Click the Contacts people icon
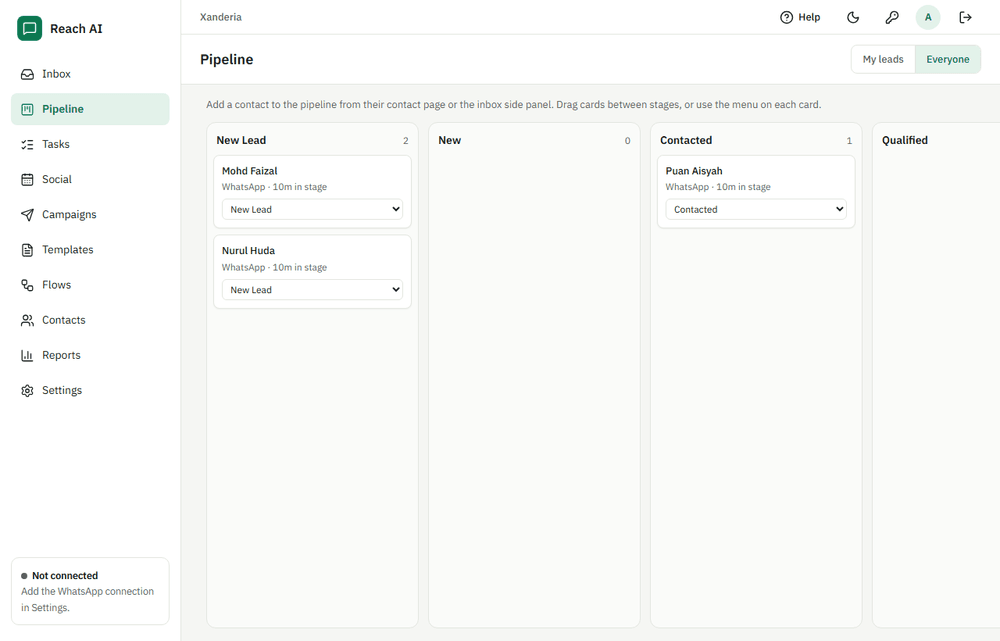The height and width of the screenshot is (641, 1000). click(27, 320)
